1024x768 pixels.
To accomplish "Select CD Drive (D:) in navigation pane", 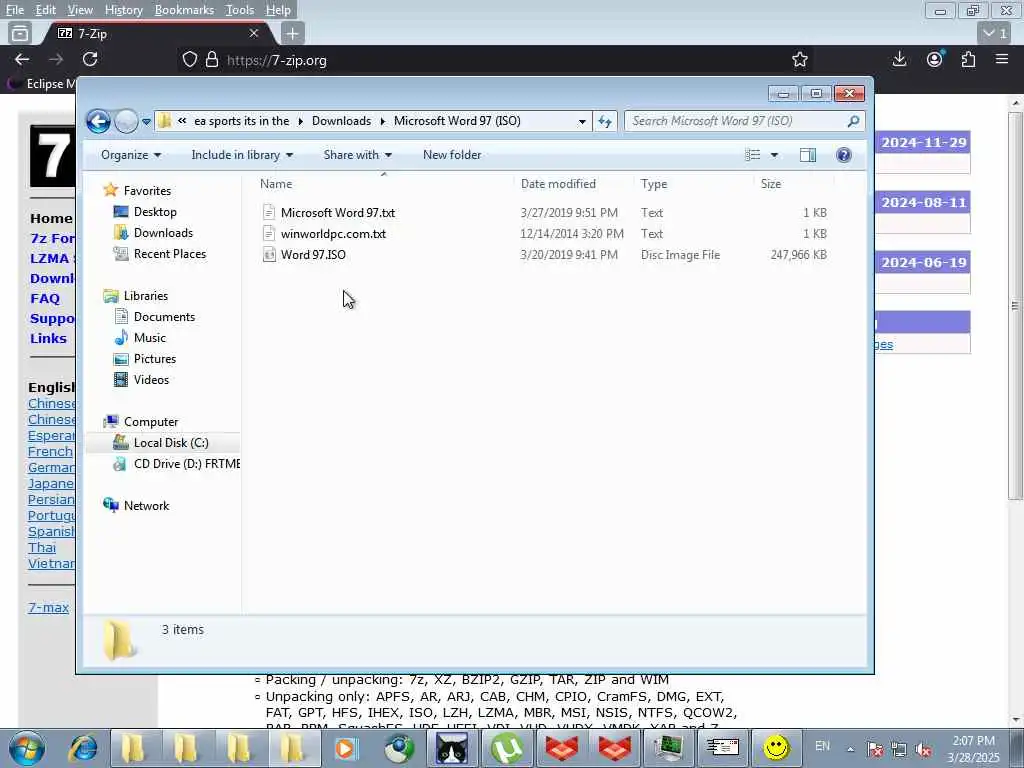I will coord(176,464).
